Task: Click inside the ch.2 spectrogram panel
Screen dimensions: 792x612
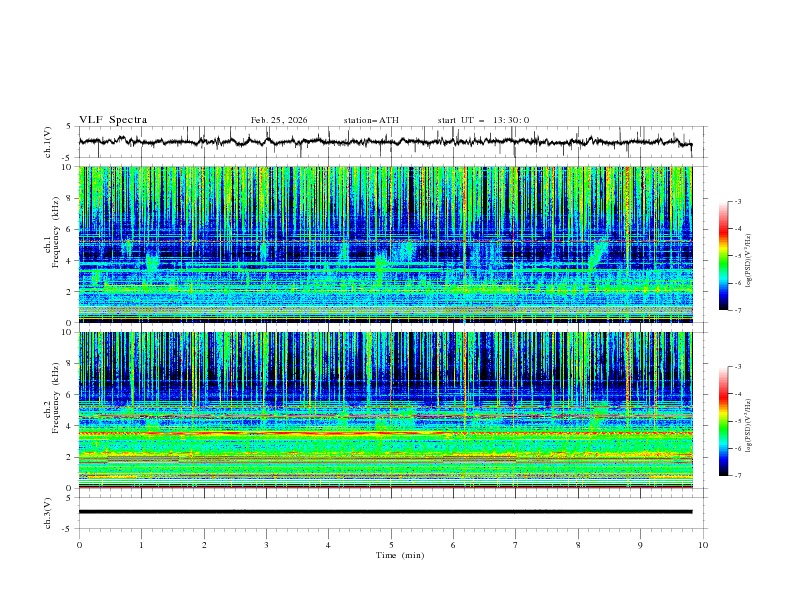Action: tap(385, 410)
